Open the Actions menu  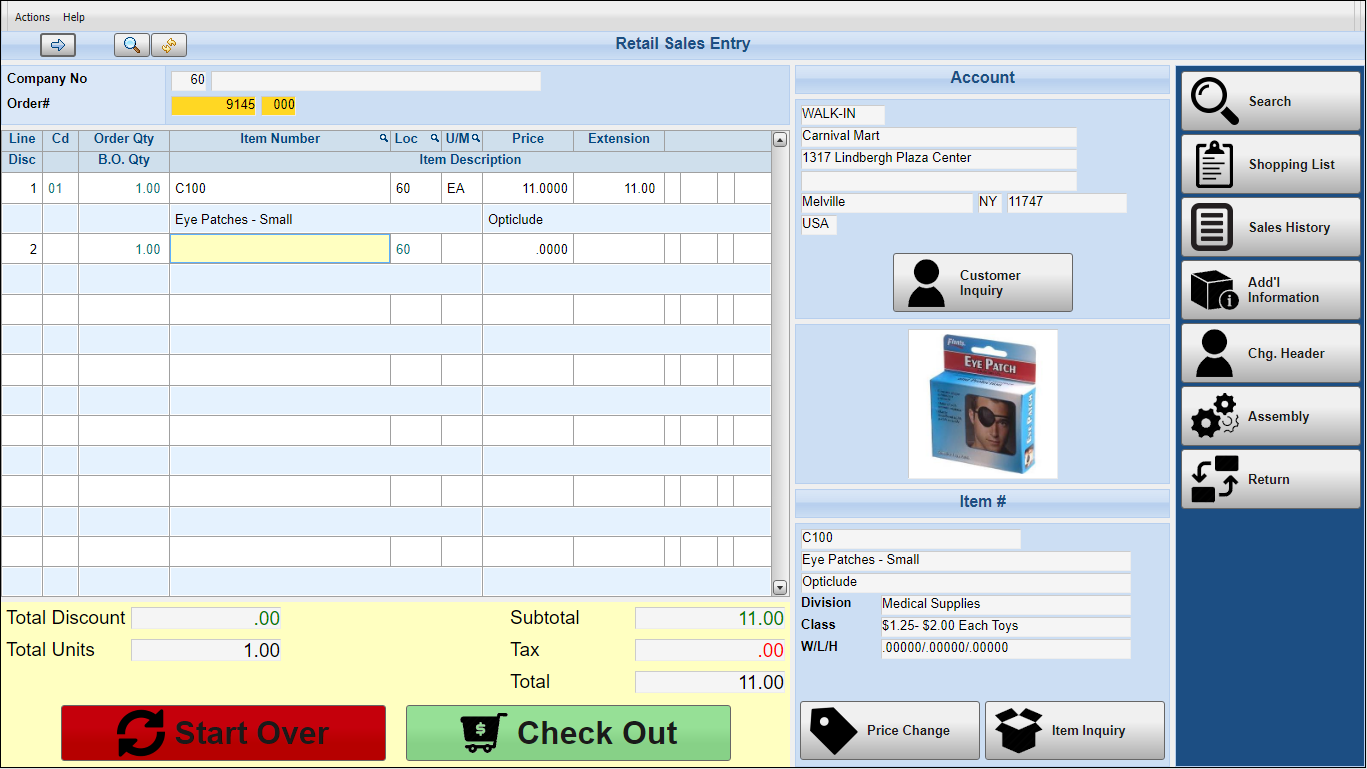pyautogui.click(x=32, y=17)
